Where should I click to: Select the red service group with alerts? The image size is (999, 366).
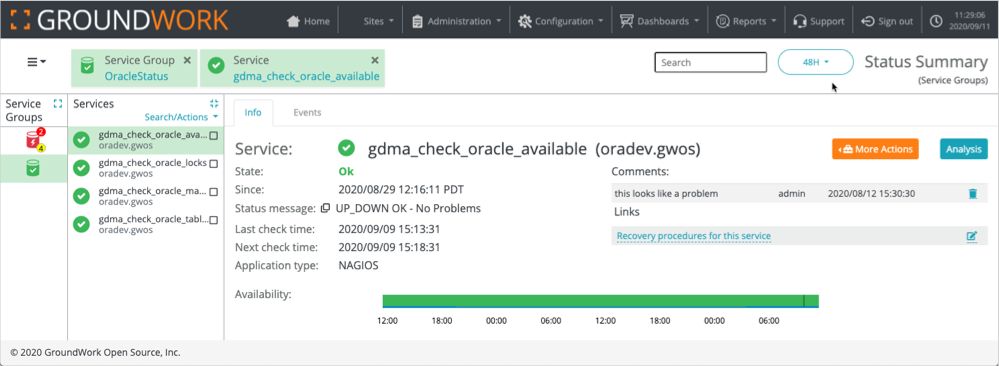click(33, 140)
